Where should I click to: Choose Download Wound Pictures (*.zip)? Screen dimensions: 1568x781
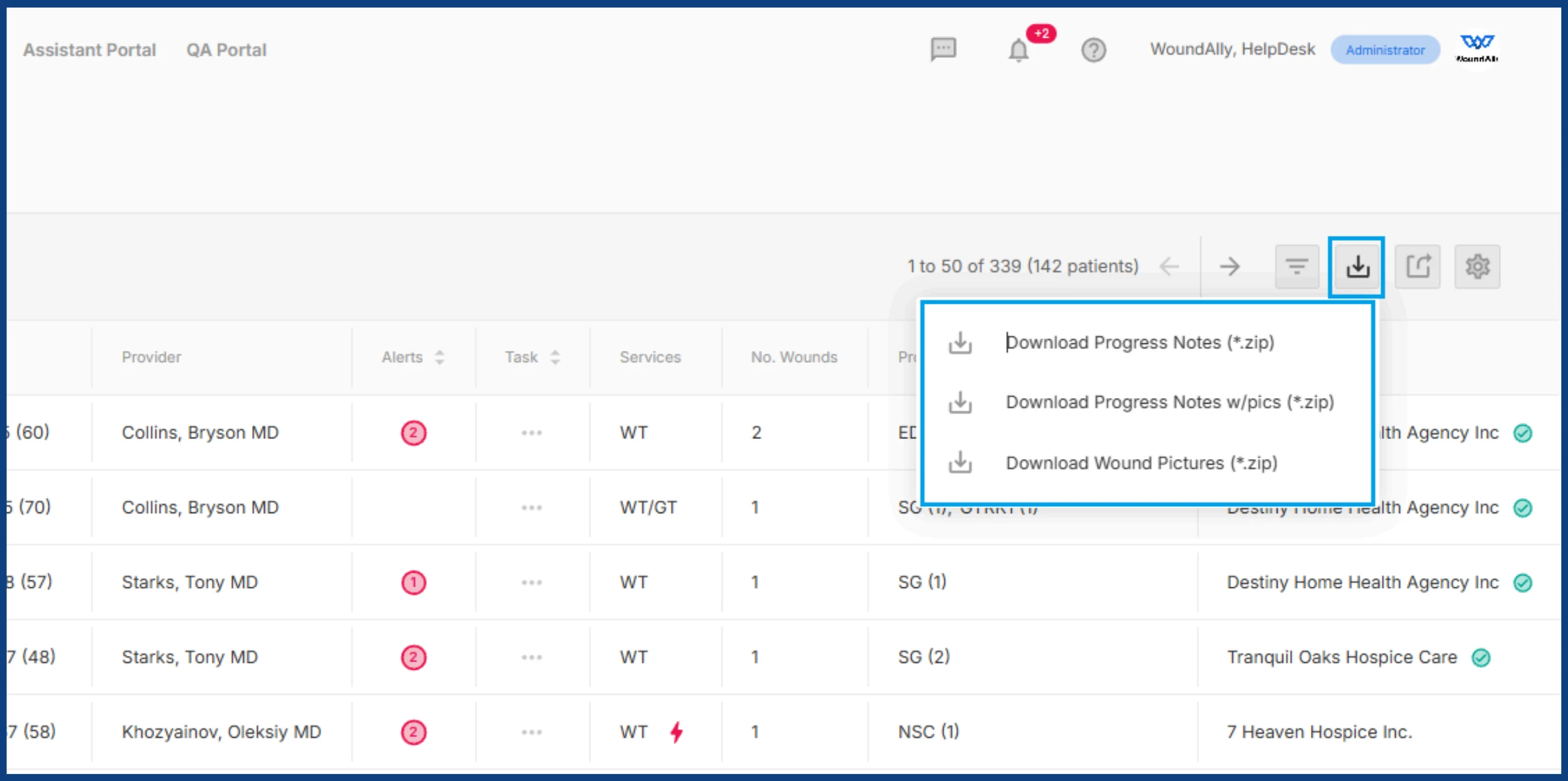click(1140, 463)
